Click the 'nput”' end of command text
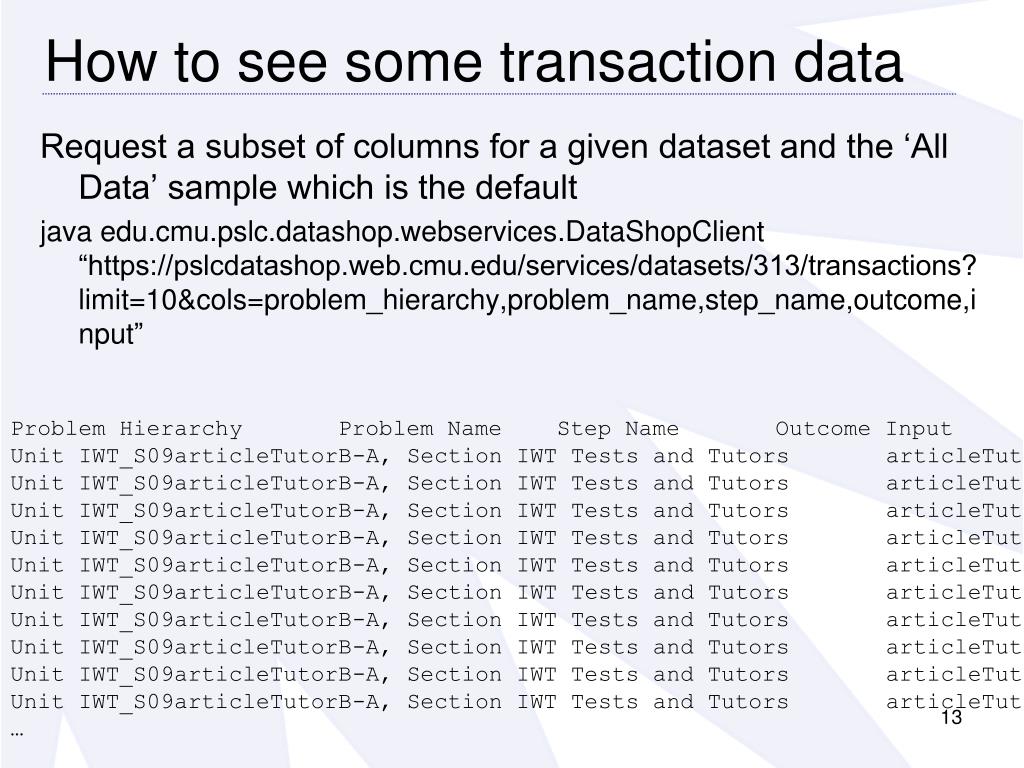 (x=110, y=334)
